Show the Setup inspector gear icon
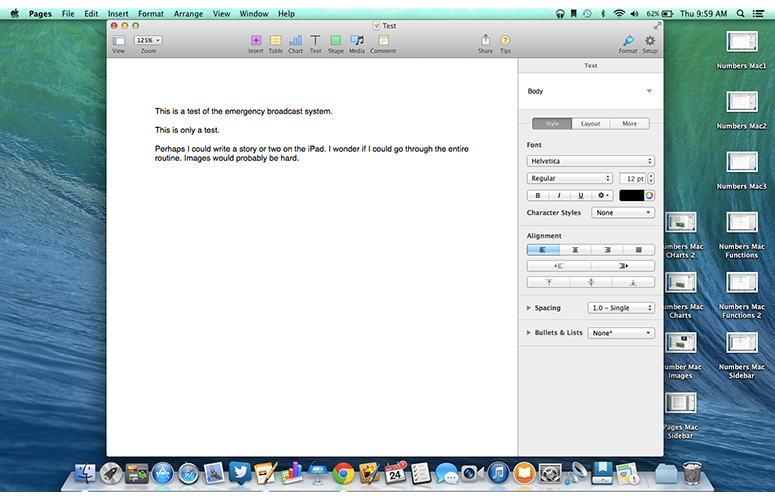This screenshot has width=775, height=500. coord(649,41)
